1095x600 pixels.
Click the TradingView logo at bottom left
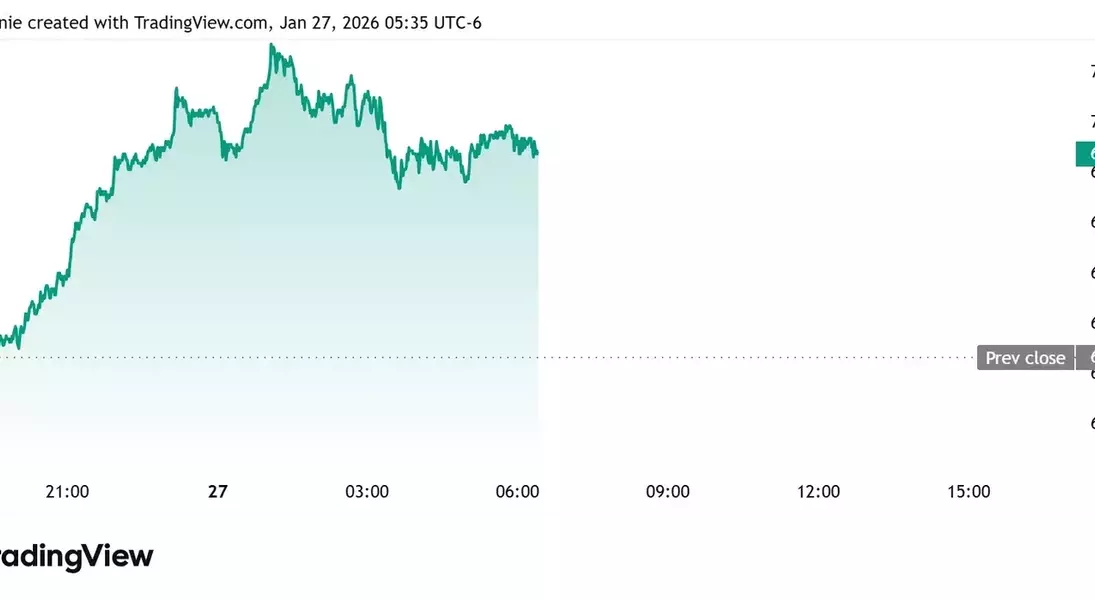[x=76, y=557]
